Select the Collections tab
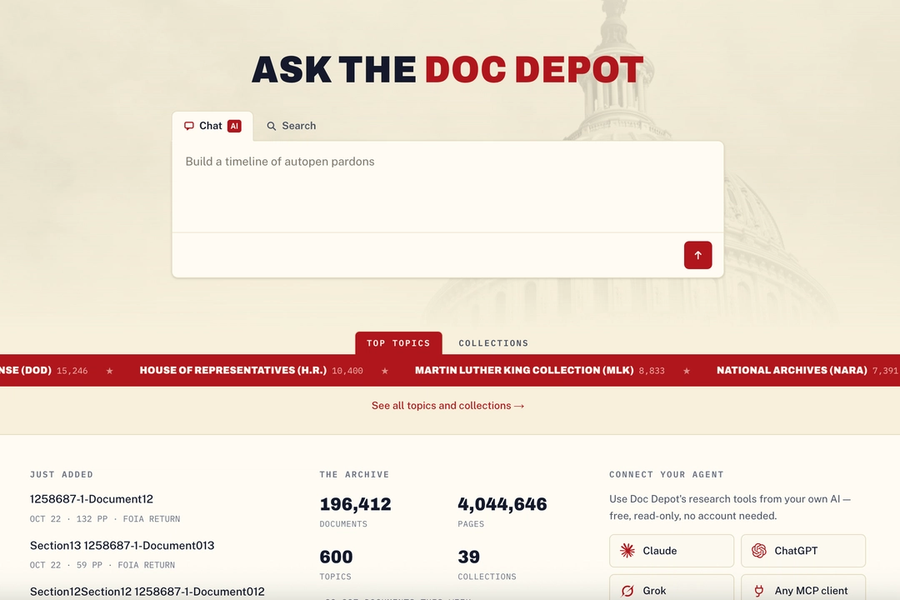 [x=493, y=343]
